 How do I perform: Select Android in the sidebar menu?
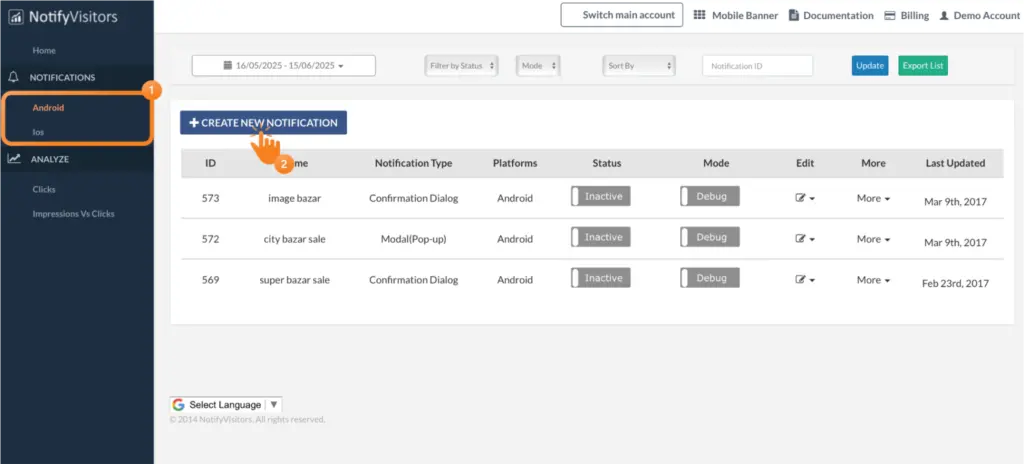click(48, 107)
